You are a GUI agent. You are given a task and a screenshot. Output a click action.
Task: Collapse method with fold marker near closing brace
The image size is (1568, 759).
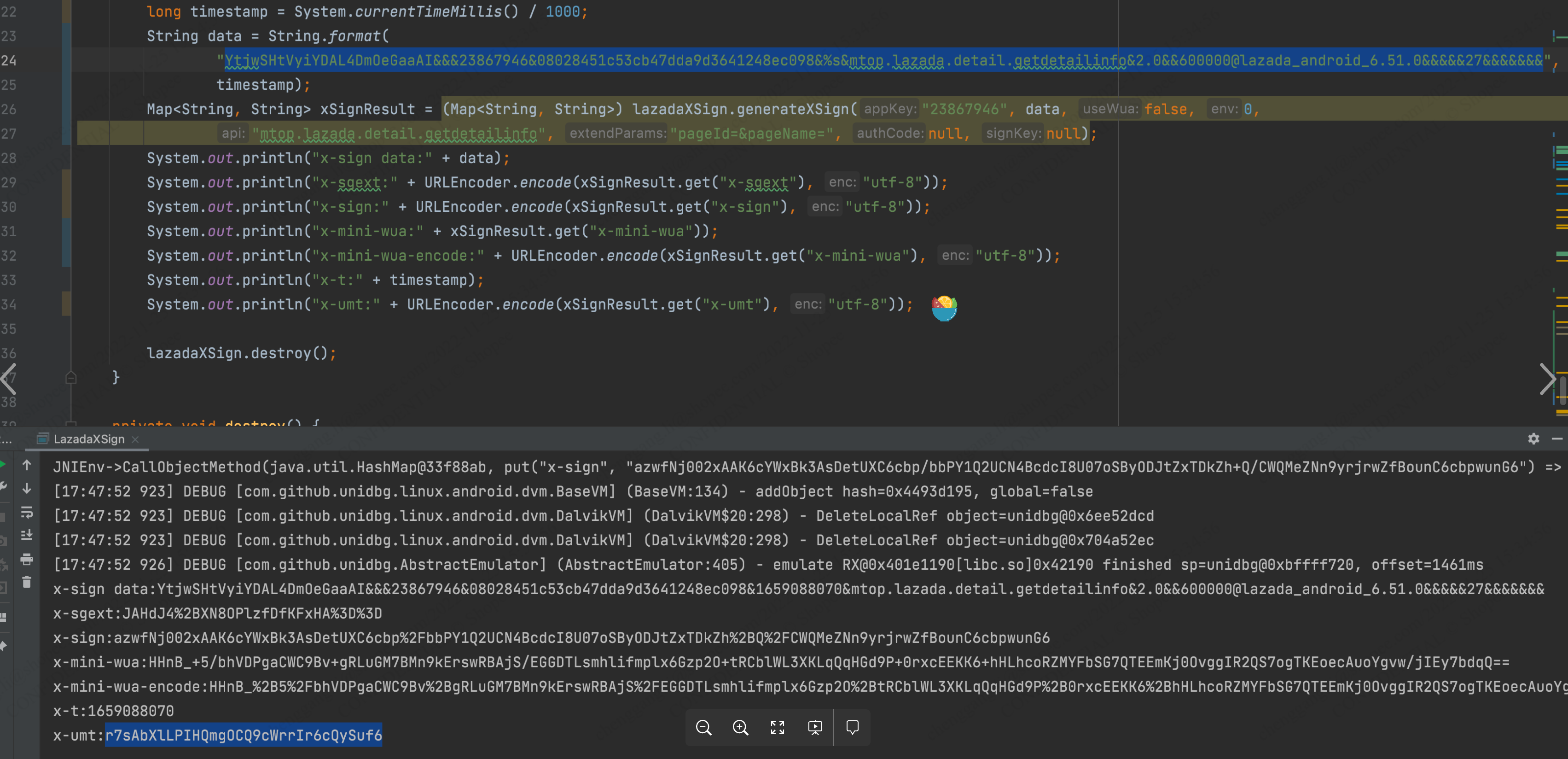70,378
